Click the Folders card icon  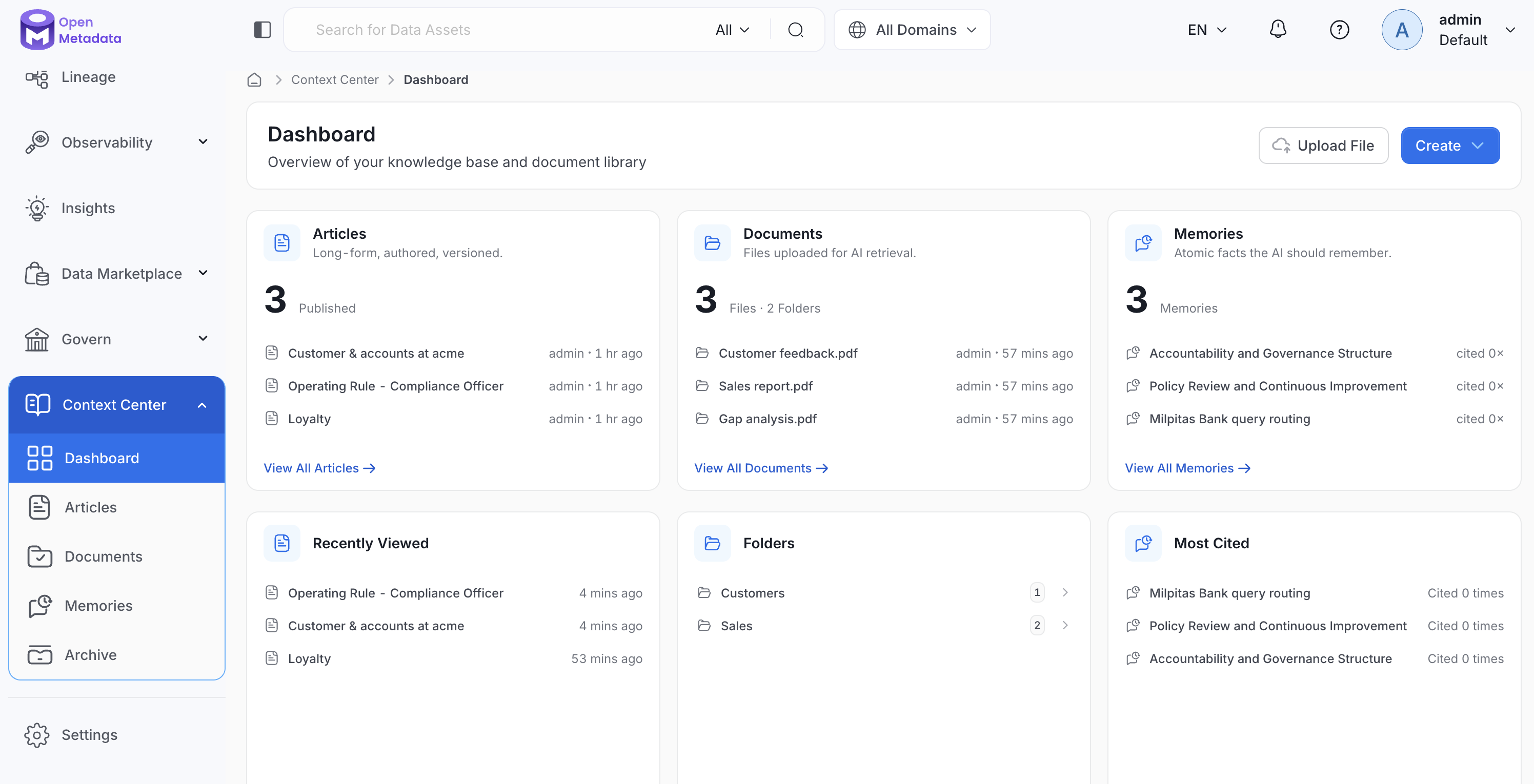[712, 543]
